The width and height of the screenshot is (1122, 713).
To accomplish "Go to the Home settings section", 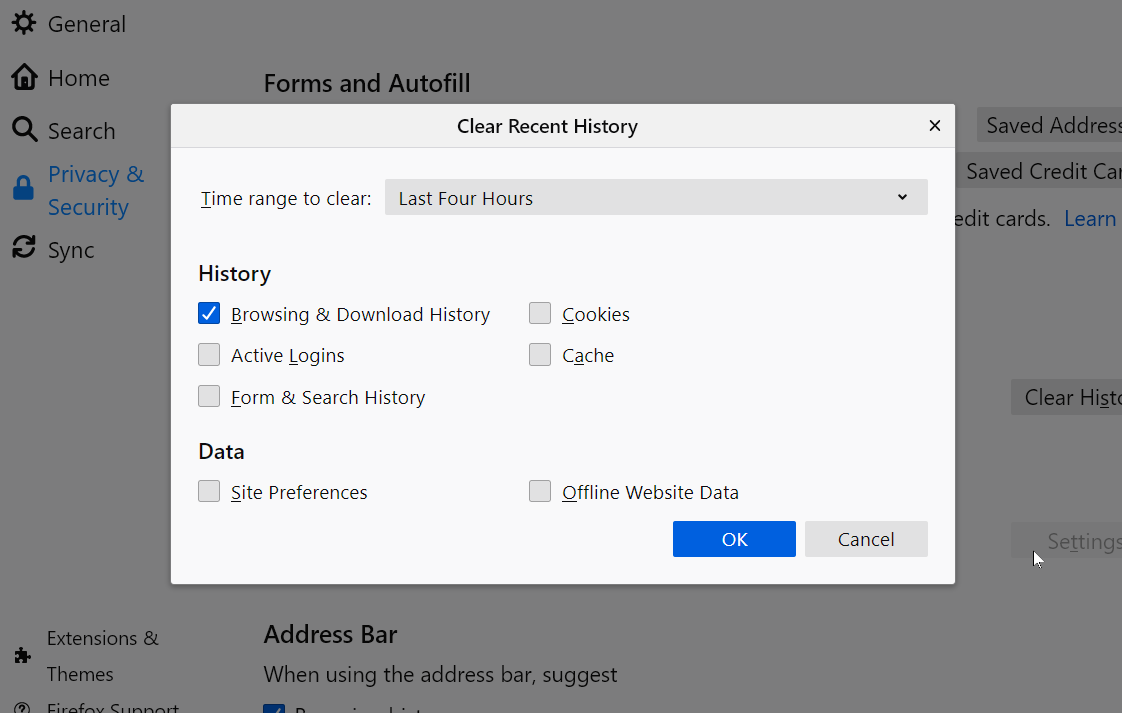I will pos(77,77).
